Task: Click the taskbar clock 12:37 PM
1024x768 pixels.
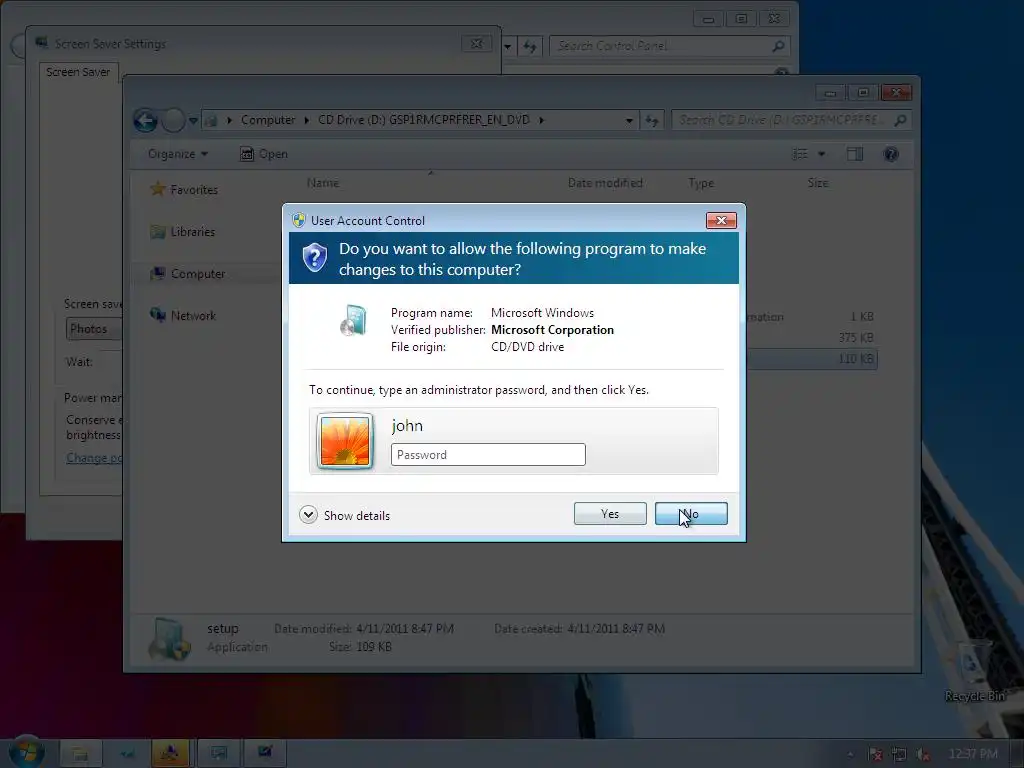Action: point(973,754)
